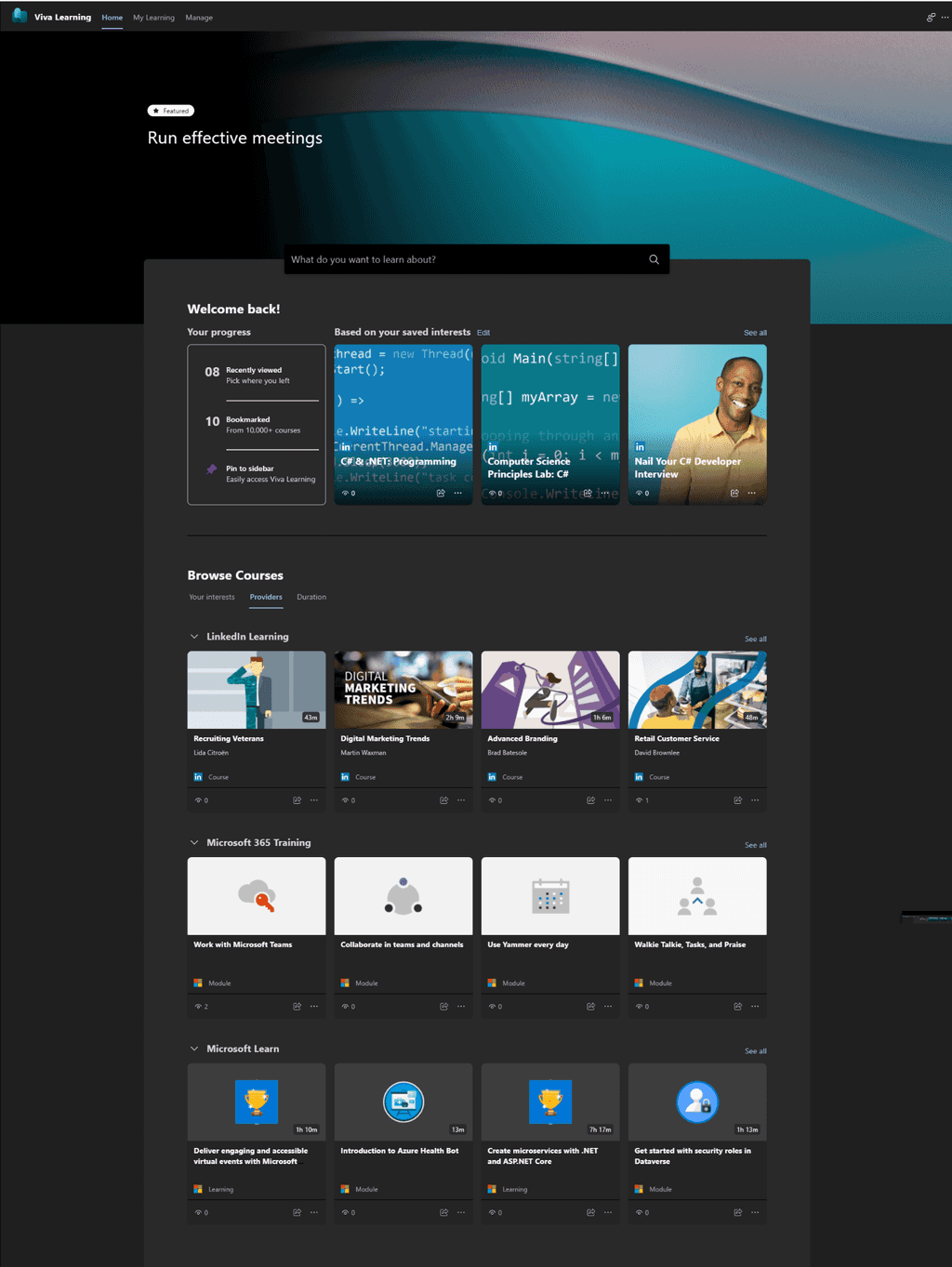The width and height of the screenshot is (952, 1267).
Task: Click the pin icon beside Pin to sidebar
Action: 211,469
